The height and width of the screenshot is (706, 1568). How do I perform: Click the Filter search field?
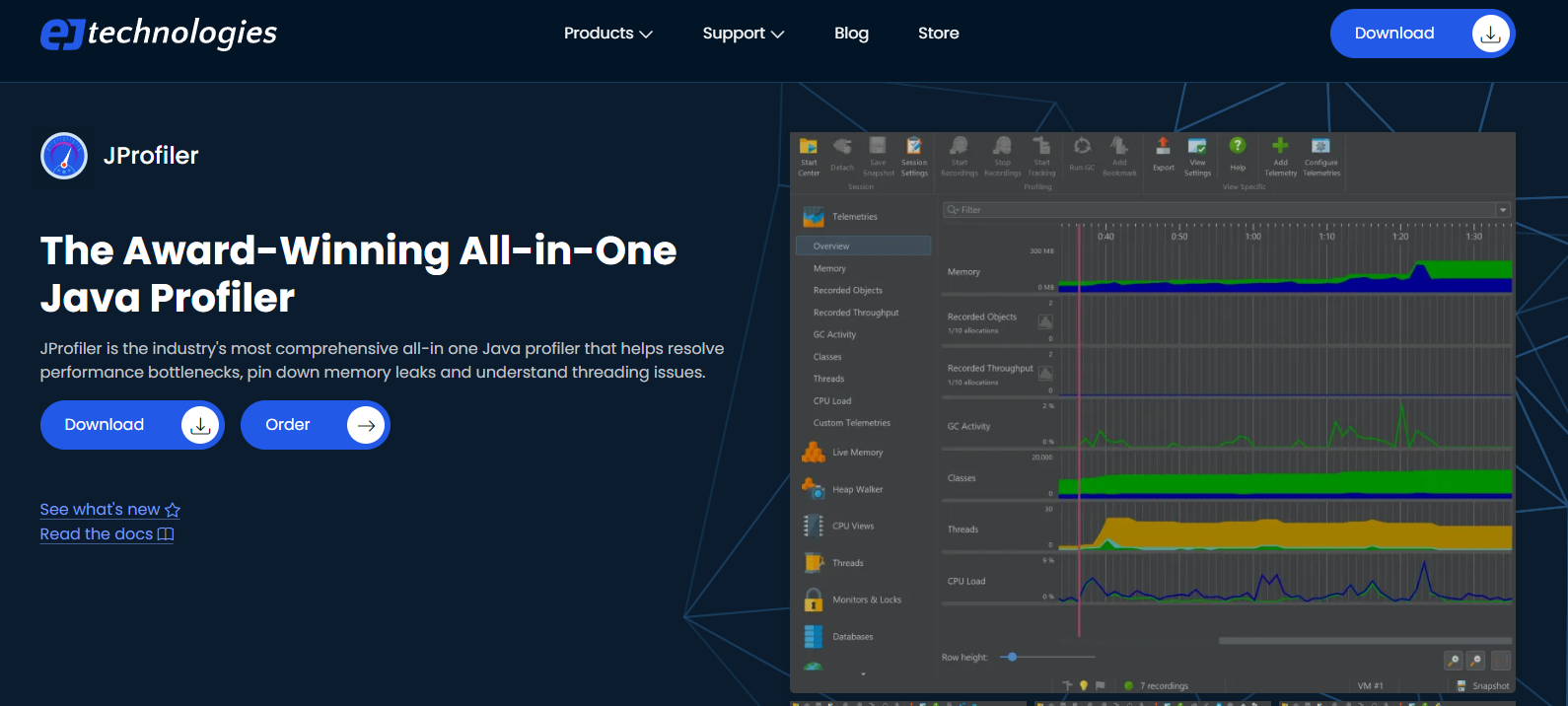[1220, 210]
